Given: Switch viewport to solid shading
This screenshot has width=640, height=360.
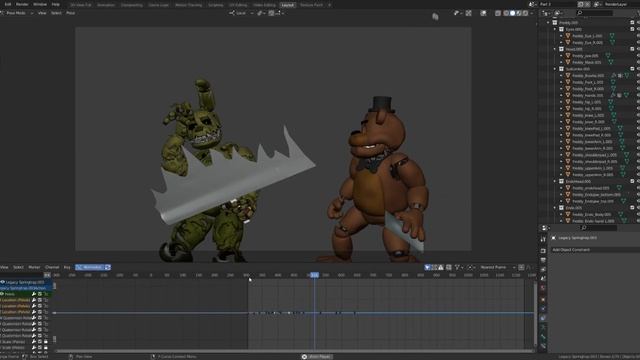Looking at the screenshot, I should [x=513, y=13].
